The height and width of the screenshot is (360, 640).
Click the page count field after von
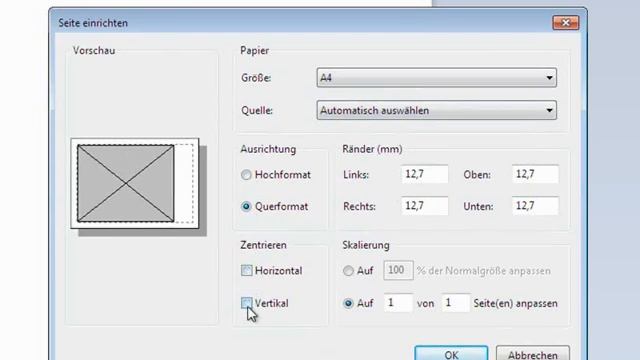[x=456, y=303]
